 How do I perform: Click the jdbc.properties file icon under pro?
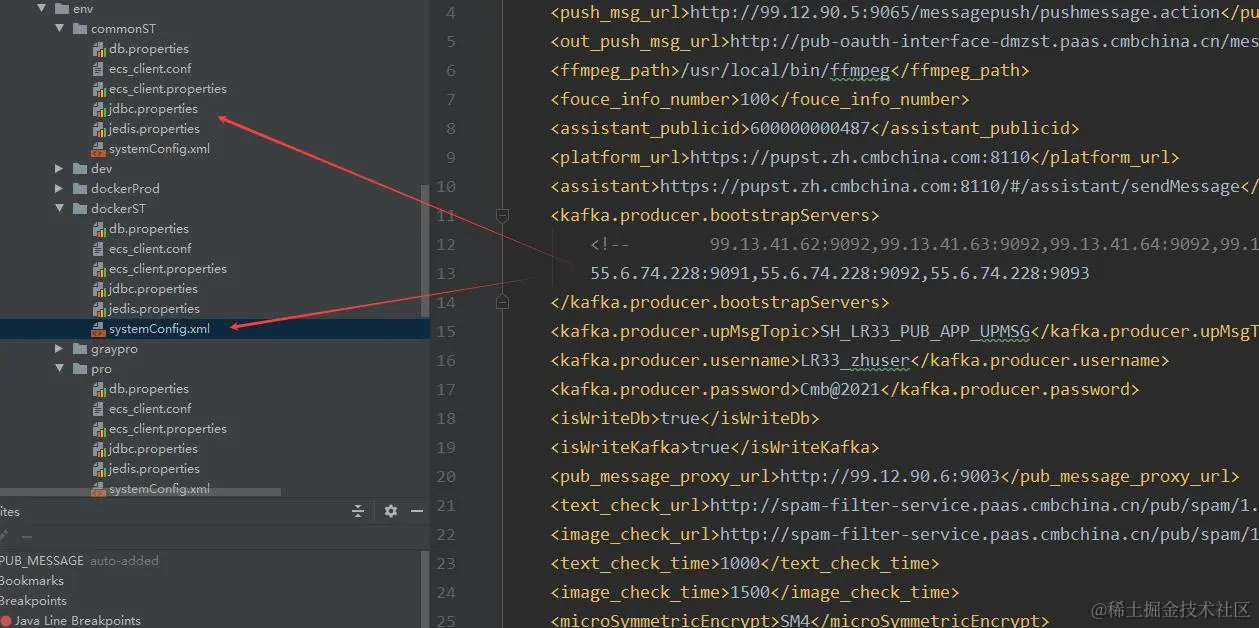98,449
